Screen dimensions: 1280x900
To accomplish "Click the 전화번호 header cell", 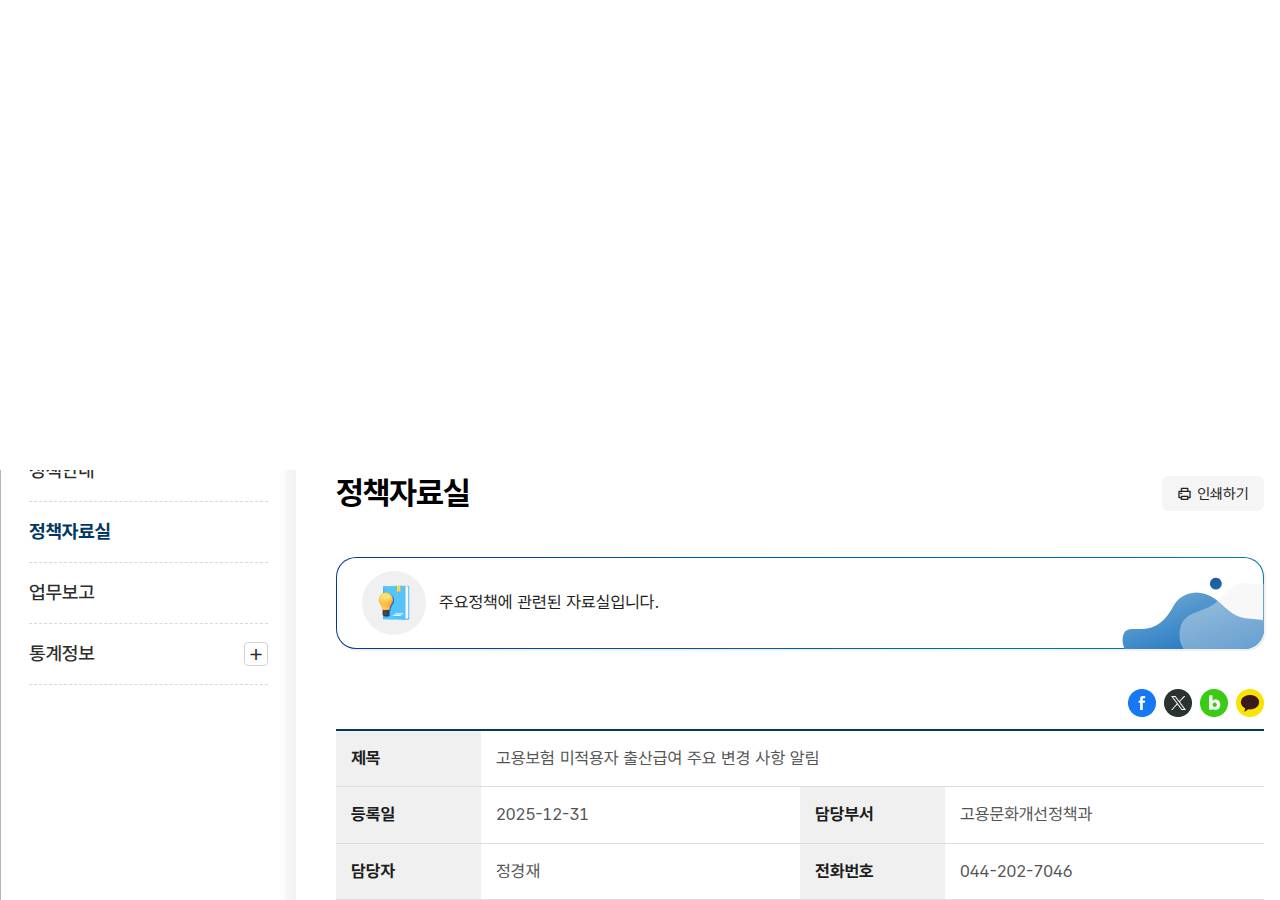I will coord(872,871).
